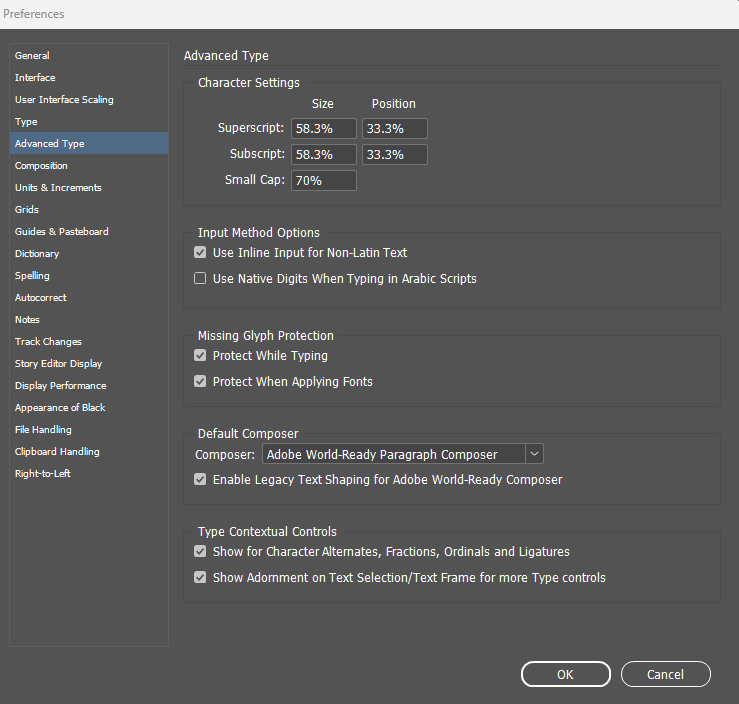739x704 pixels.
Task: Toggle Use Inline Input for Non-Latin Text
Action: pos(200,253)
